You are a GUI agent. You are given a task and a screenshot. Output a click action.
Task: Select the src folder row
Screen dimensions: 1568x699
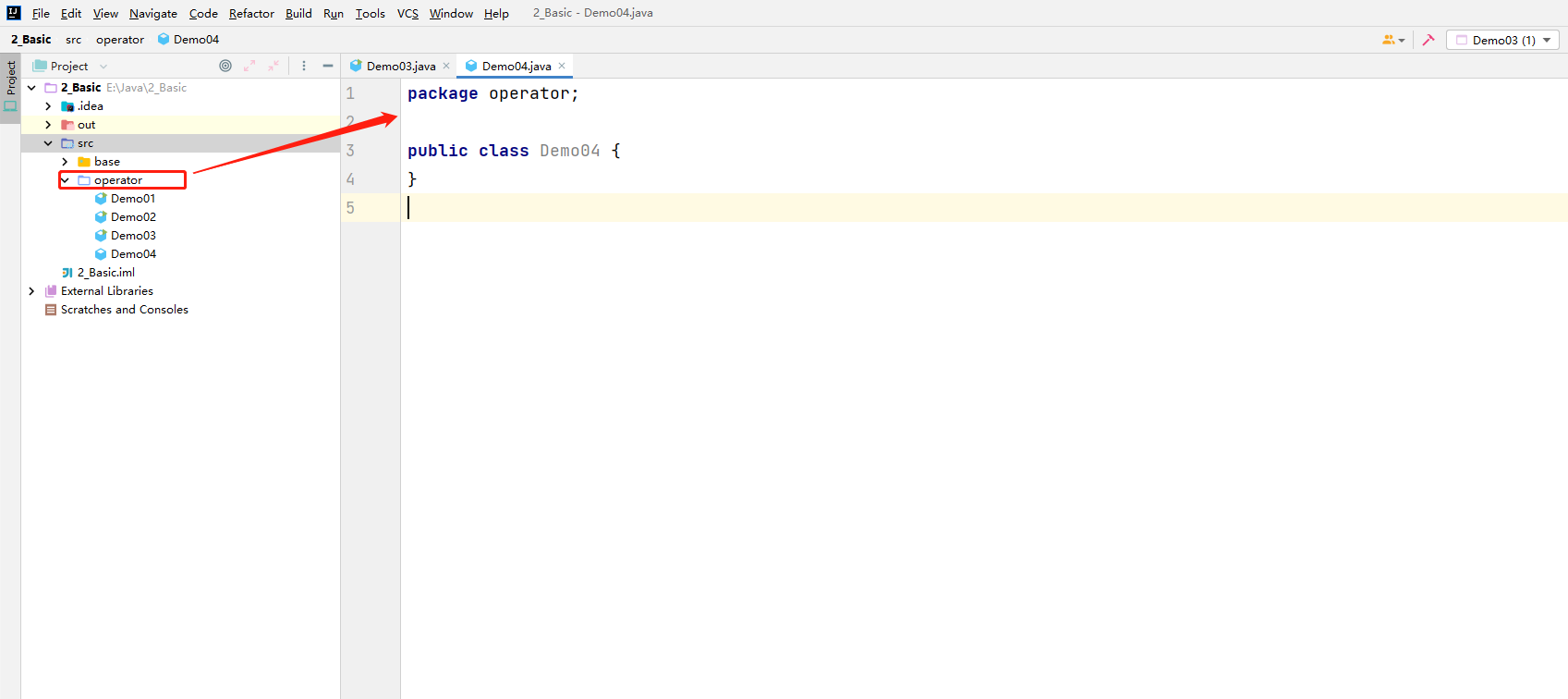coord(180,143)
